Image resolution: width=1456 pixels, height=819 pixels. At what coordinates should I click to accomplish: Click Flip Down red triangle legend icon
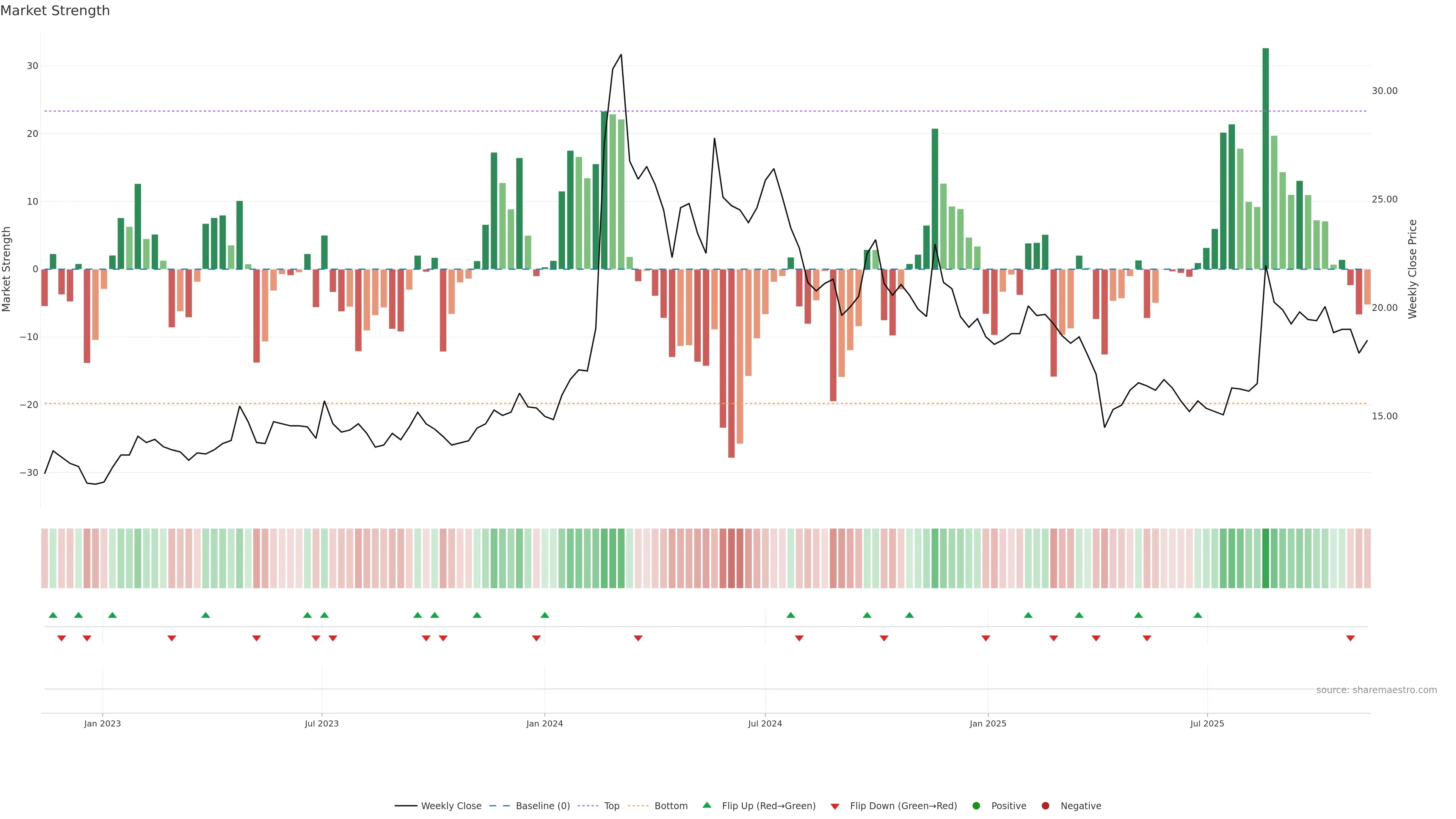835,806
